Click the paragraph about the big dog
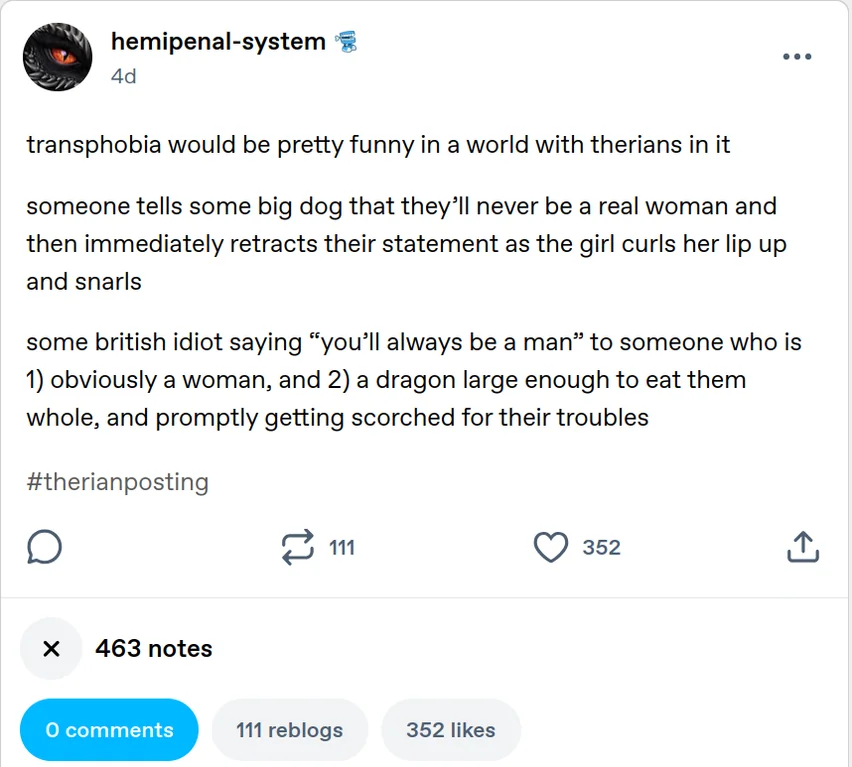This screenshot has height=767, width=852. (x=400, y=244)
